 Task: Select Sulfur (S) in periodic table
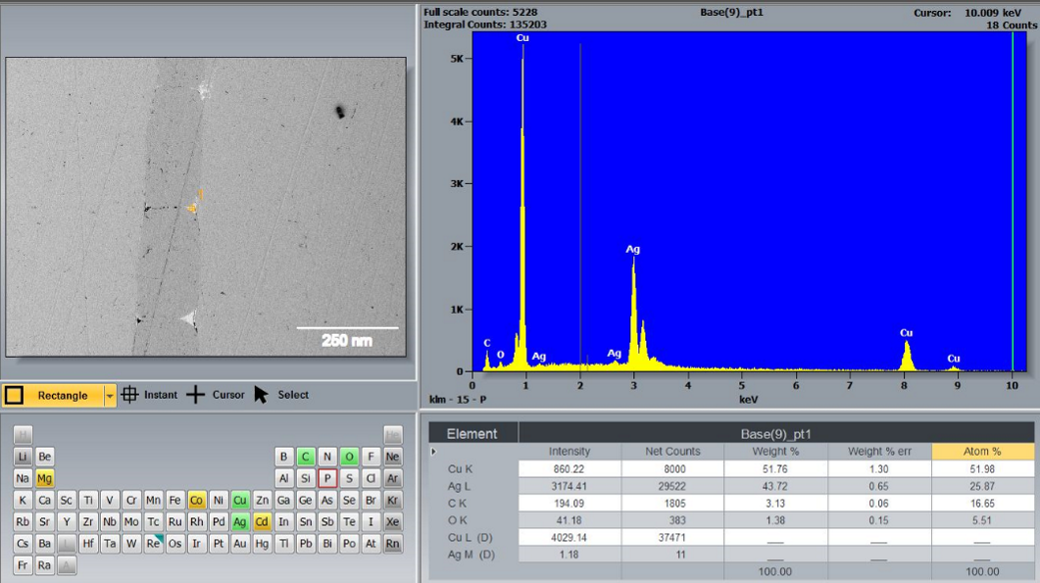point(349,479)
